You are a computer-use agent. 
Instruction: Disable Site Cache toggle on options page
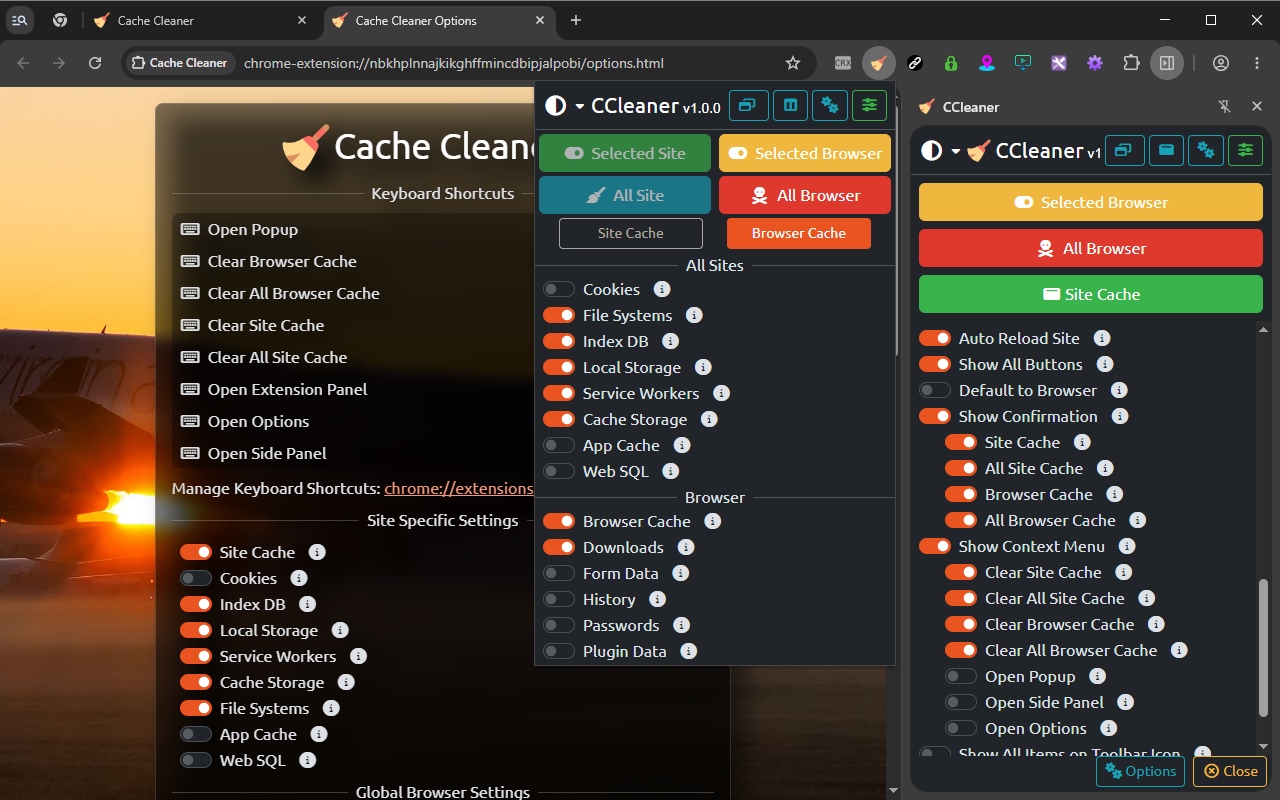point(196,552)
